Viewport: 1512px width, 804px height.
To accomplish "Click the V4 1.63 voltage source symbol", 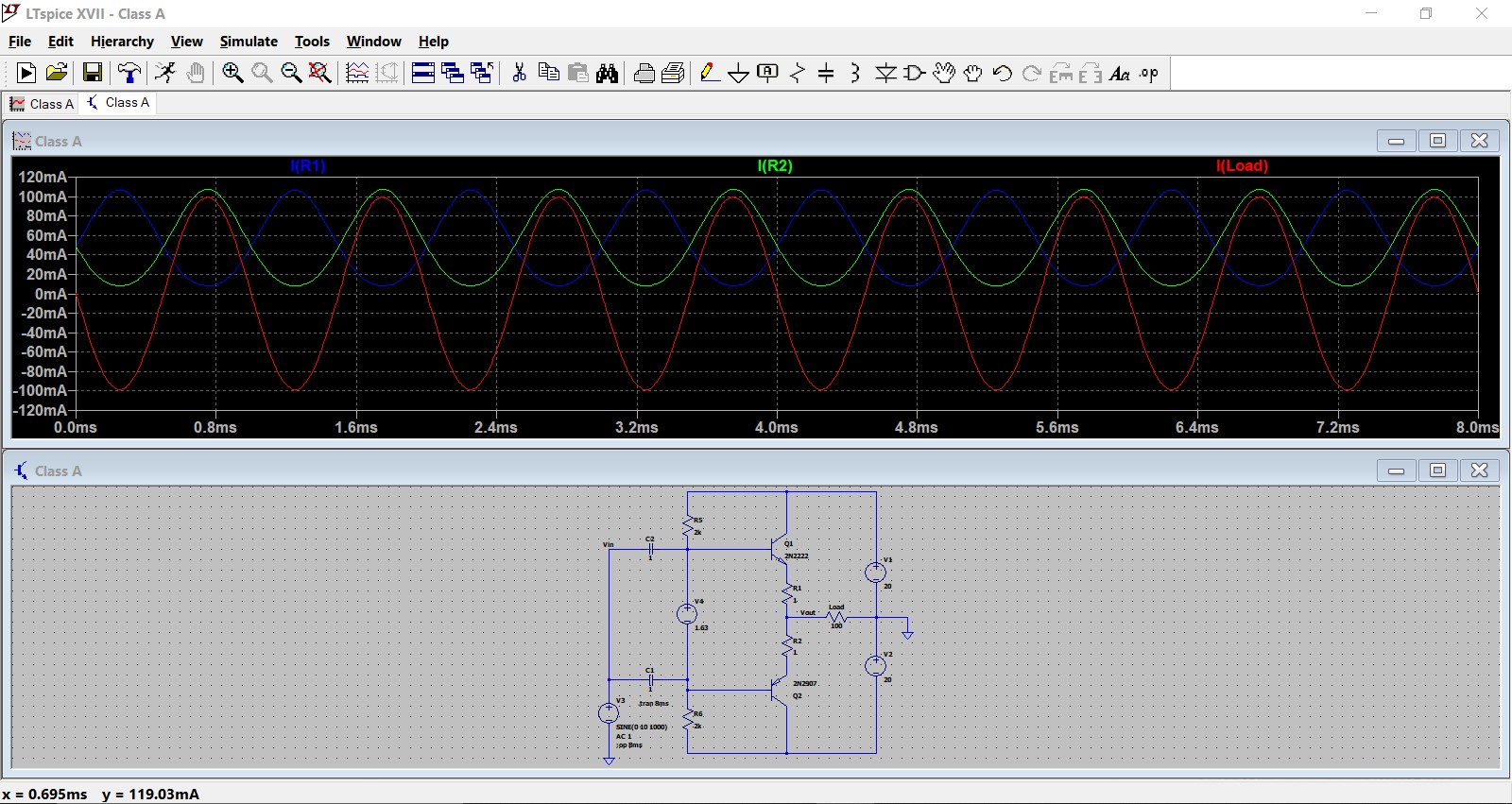I will coord(687,614).
